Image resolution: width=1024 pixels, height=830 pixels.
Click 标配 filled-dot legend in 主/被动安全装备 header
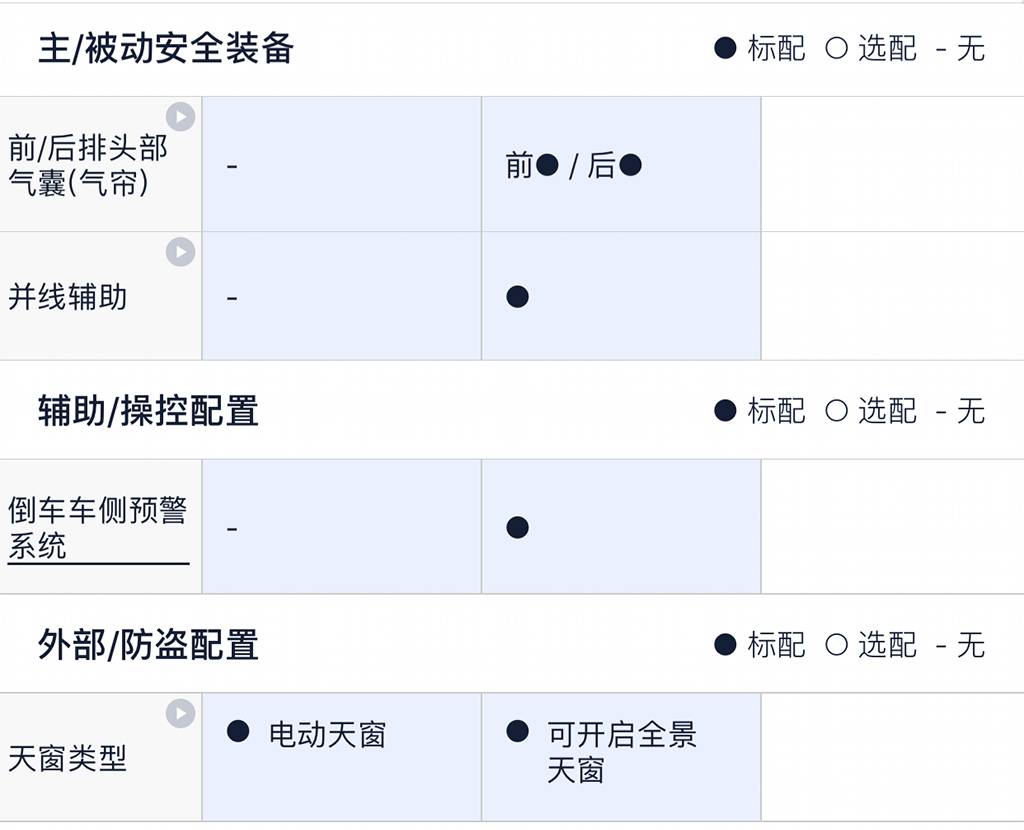tap(760, 48)
